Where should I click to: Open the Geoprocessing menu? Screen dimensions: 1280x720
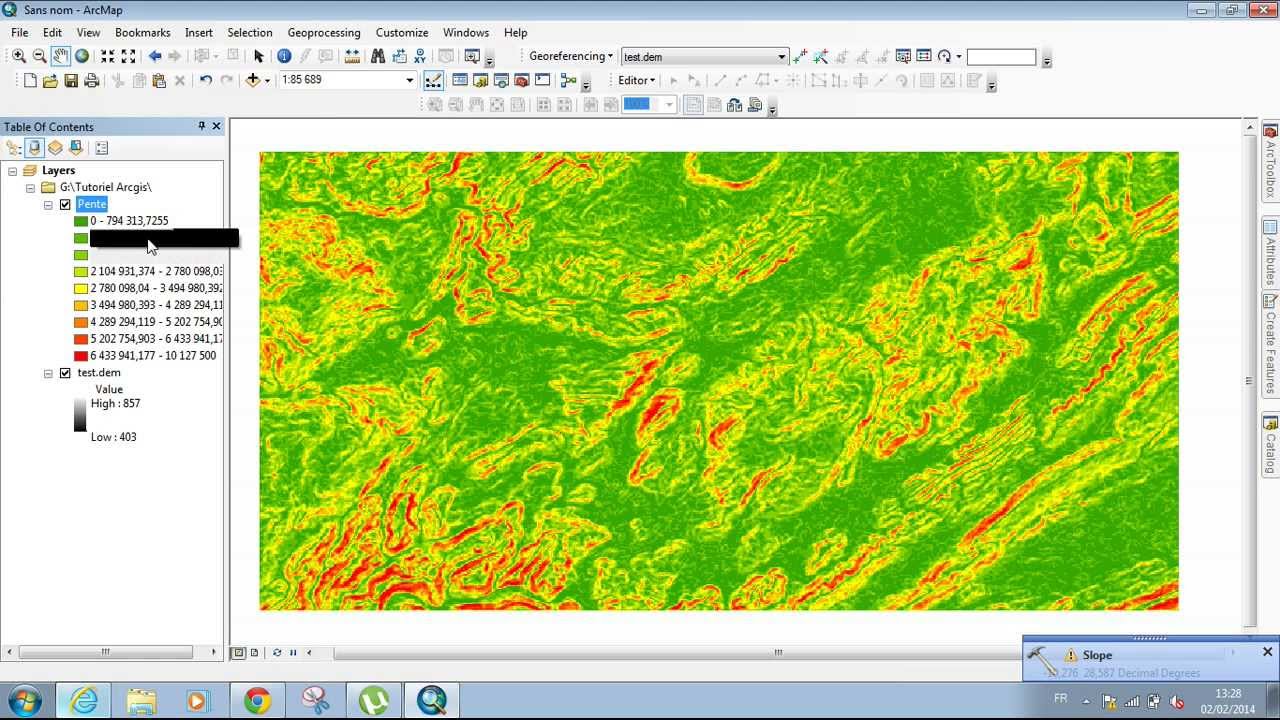coord(324,32)
